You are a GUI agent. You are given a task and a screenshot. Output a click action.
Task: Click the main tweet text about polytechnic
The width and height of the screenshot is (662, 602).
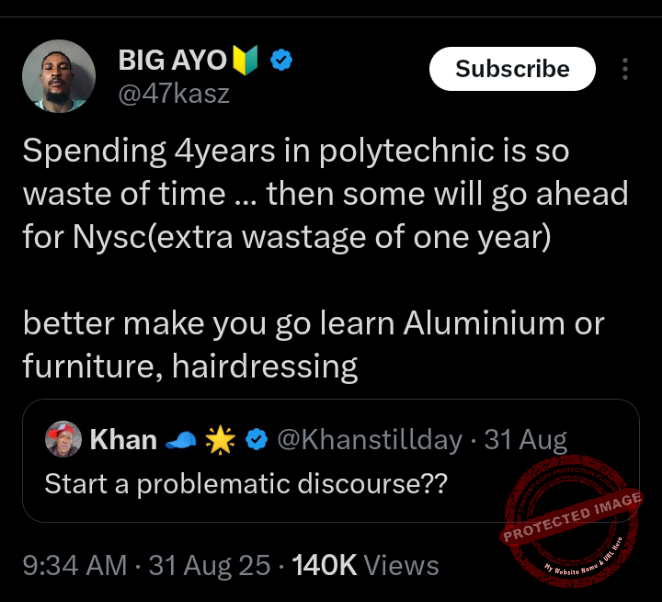pos(325,194)
